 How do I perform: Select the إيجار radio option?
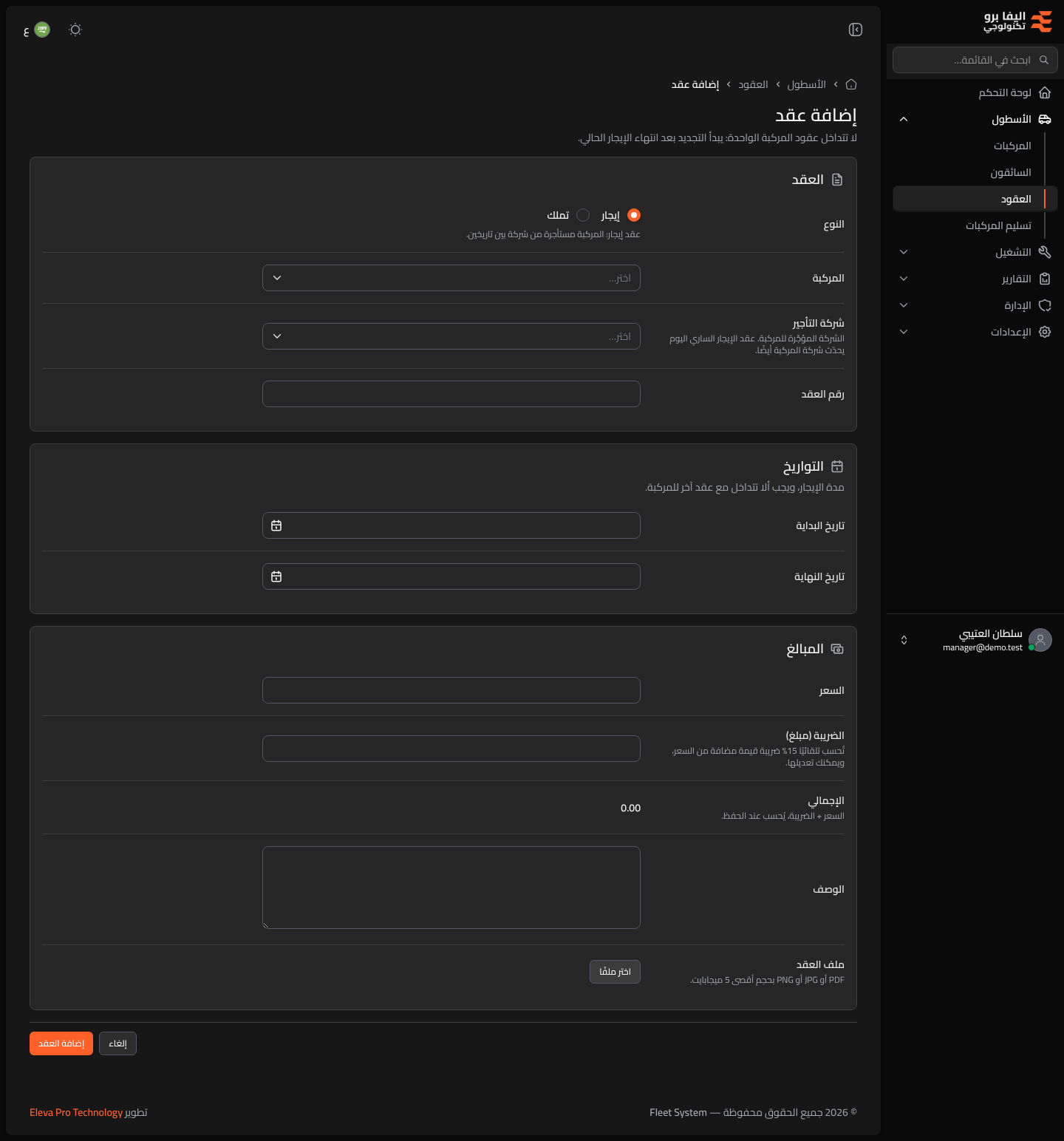coord(633,215)
